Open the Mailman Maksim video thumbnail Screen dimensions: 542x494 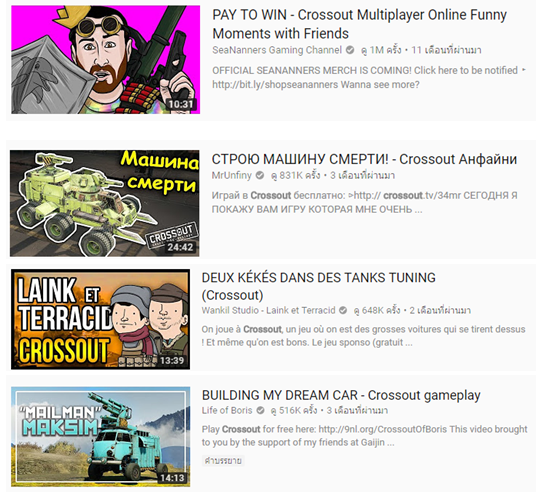tap(100, 437)
